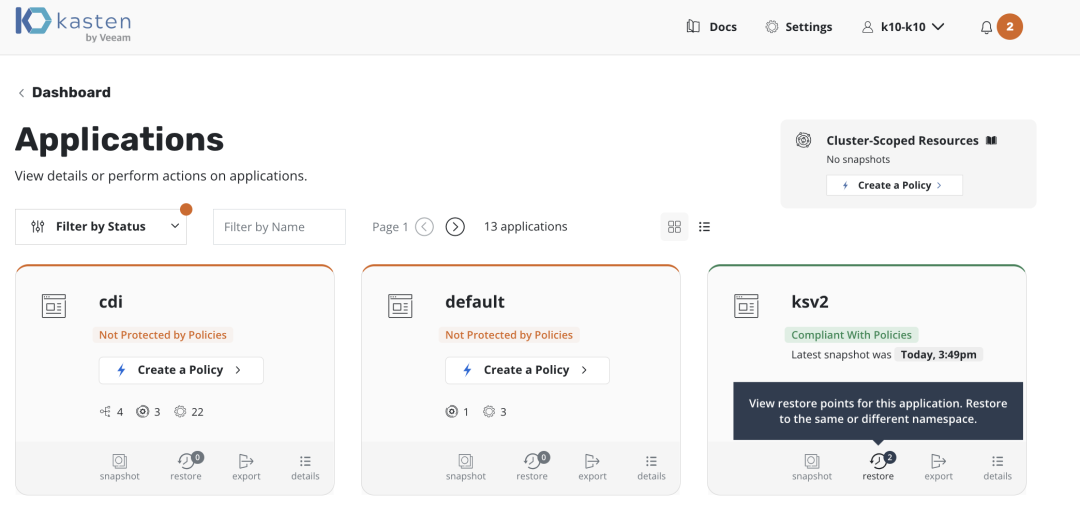Open restore for default
Screen dimensions: 1080x514
click(532, 466)
